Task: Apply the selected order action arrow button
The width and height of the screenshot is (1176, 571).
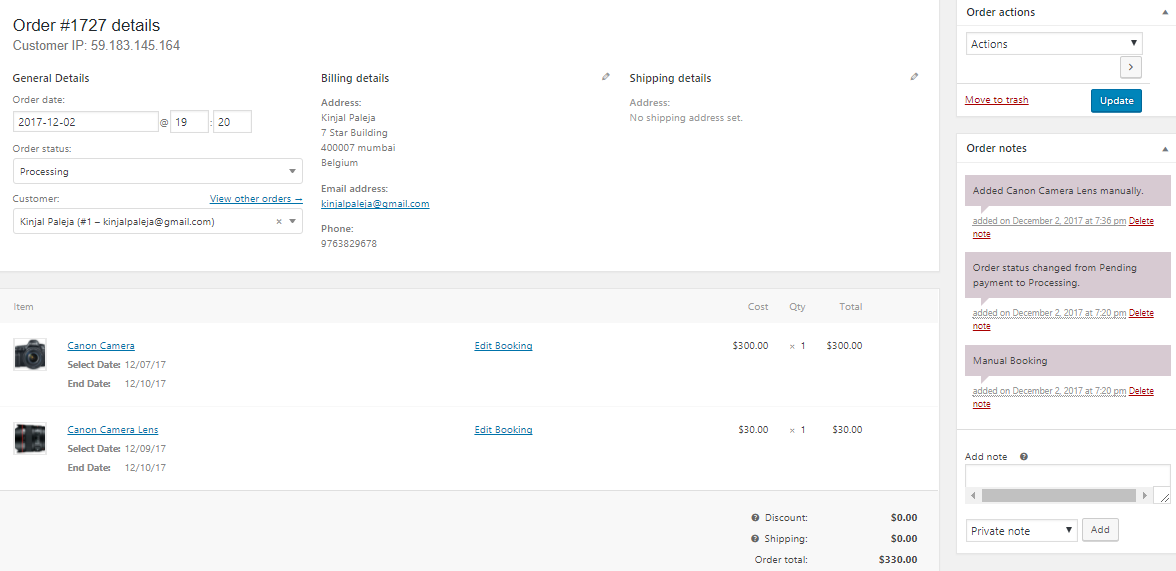Action: [1130, 67]
